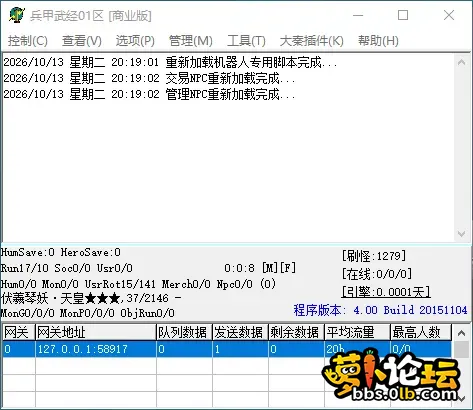Click the 网关 column header
This screenshot has height=410, width=473.
click(19, 332)
